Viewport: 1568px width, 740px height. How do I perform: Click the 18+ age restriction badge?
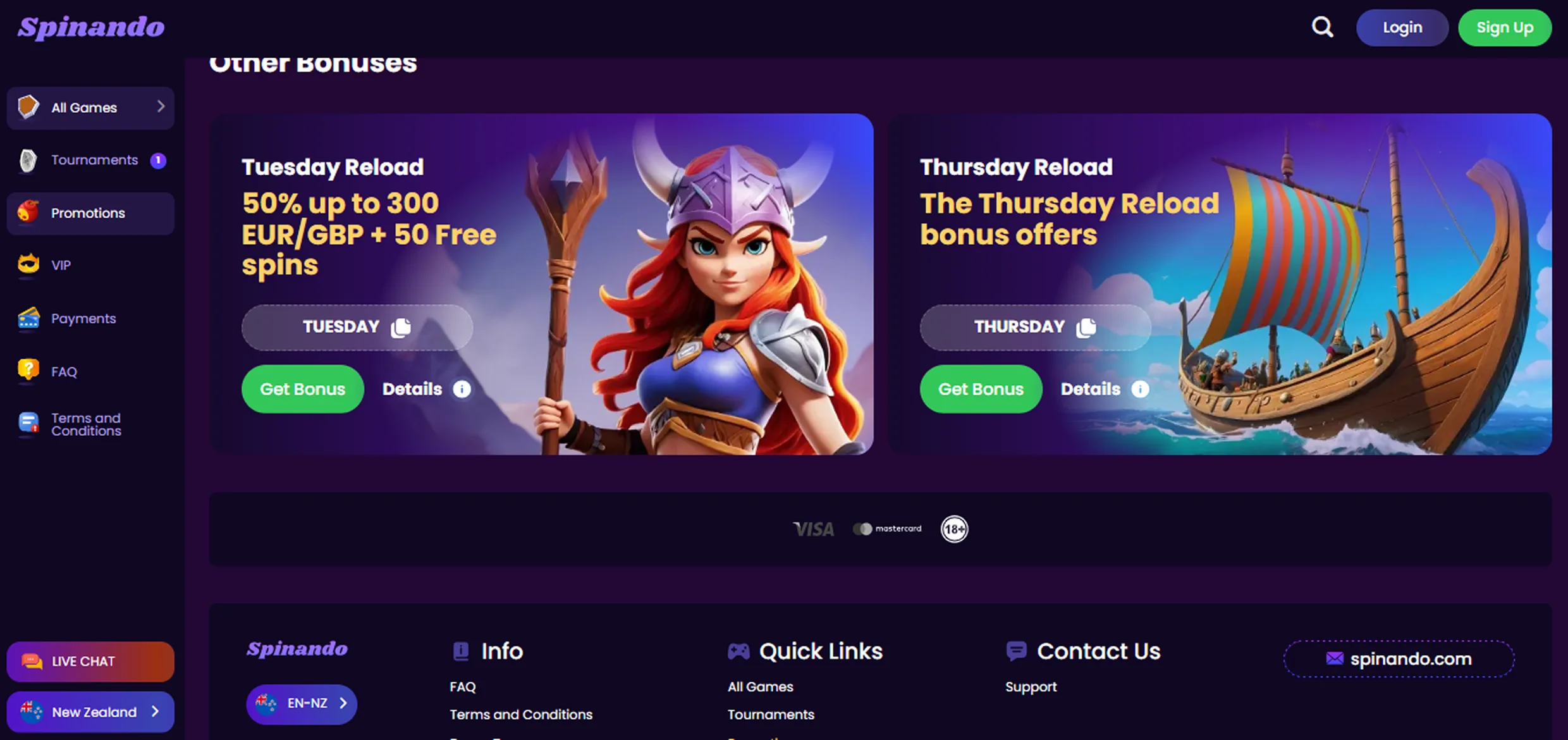[954, 529]
